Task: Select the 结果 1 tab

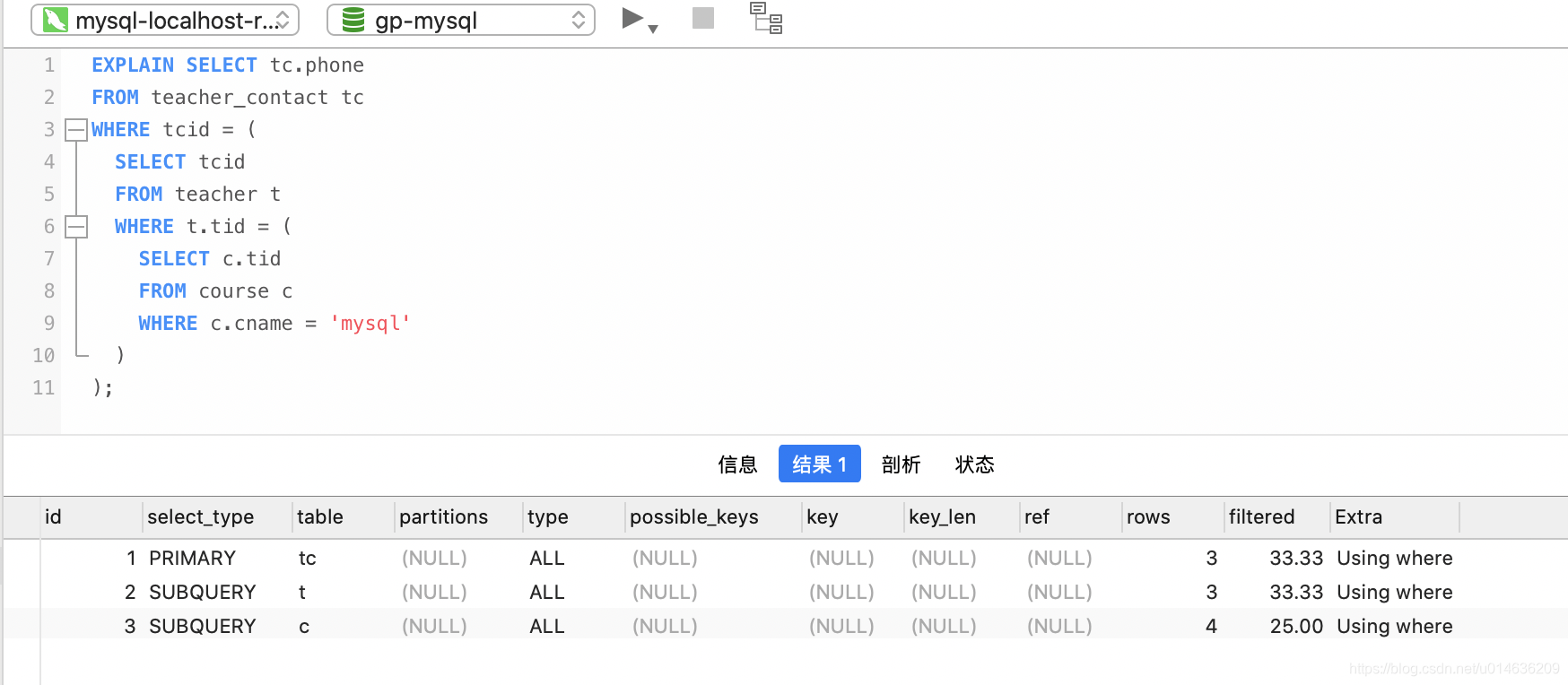Action: [x=819, y=464]
